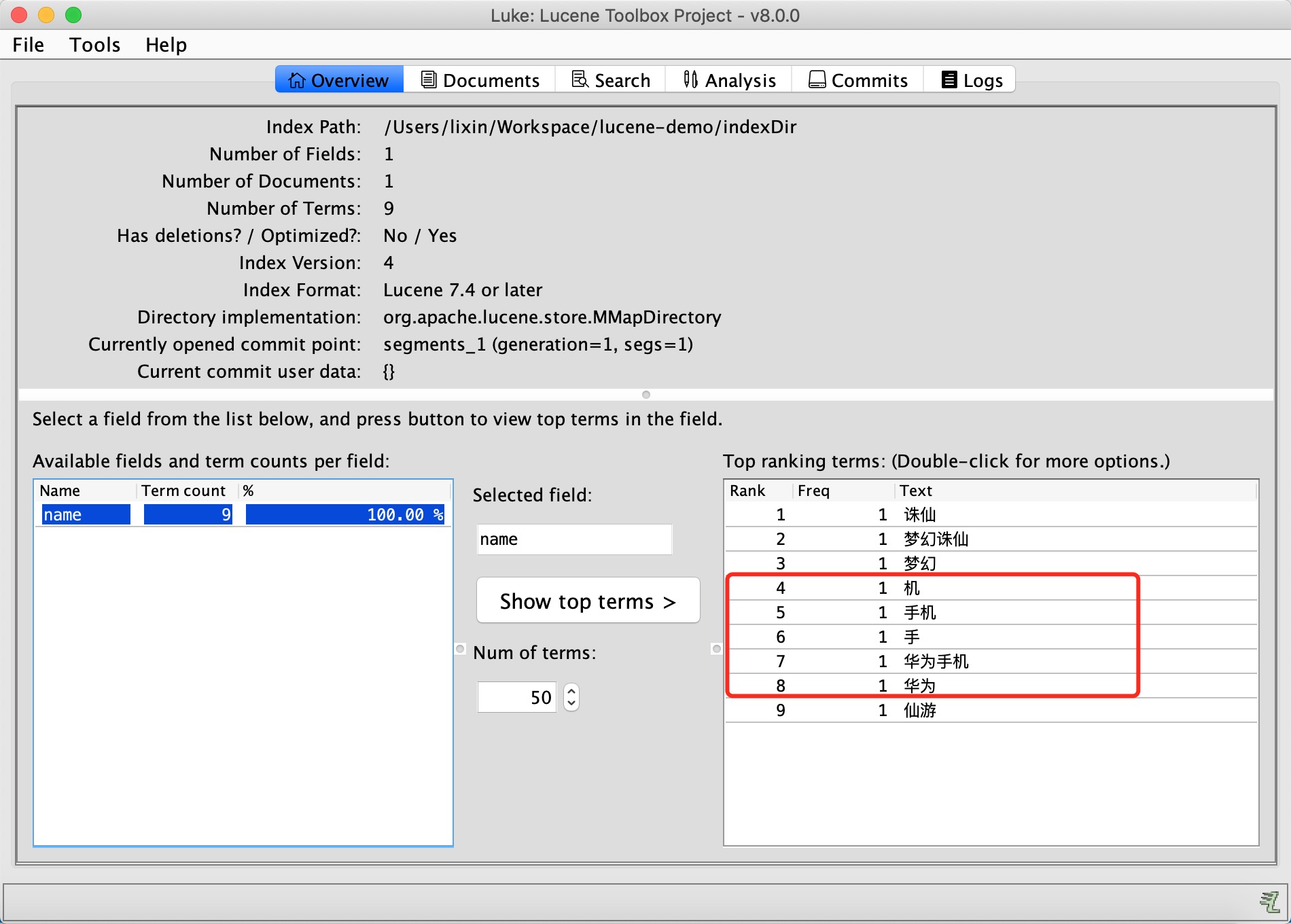Click the 'No / Yes' optimized value
Image resolution: width=1291 pixels, height=924 pixels.
pos(420,236)
